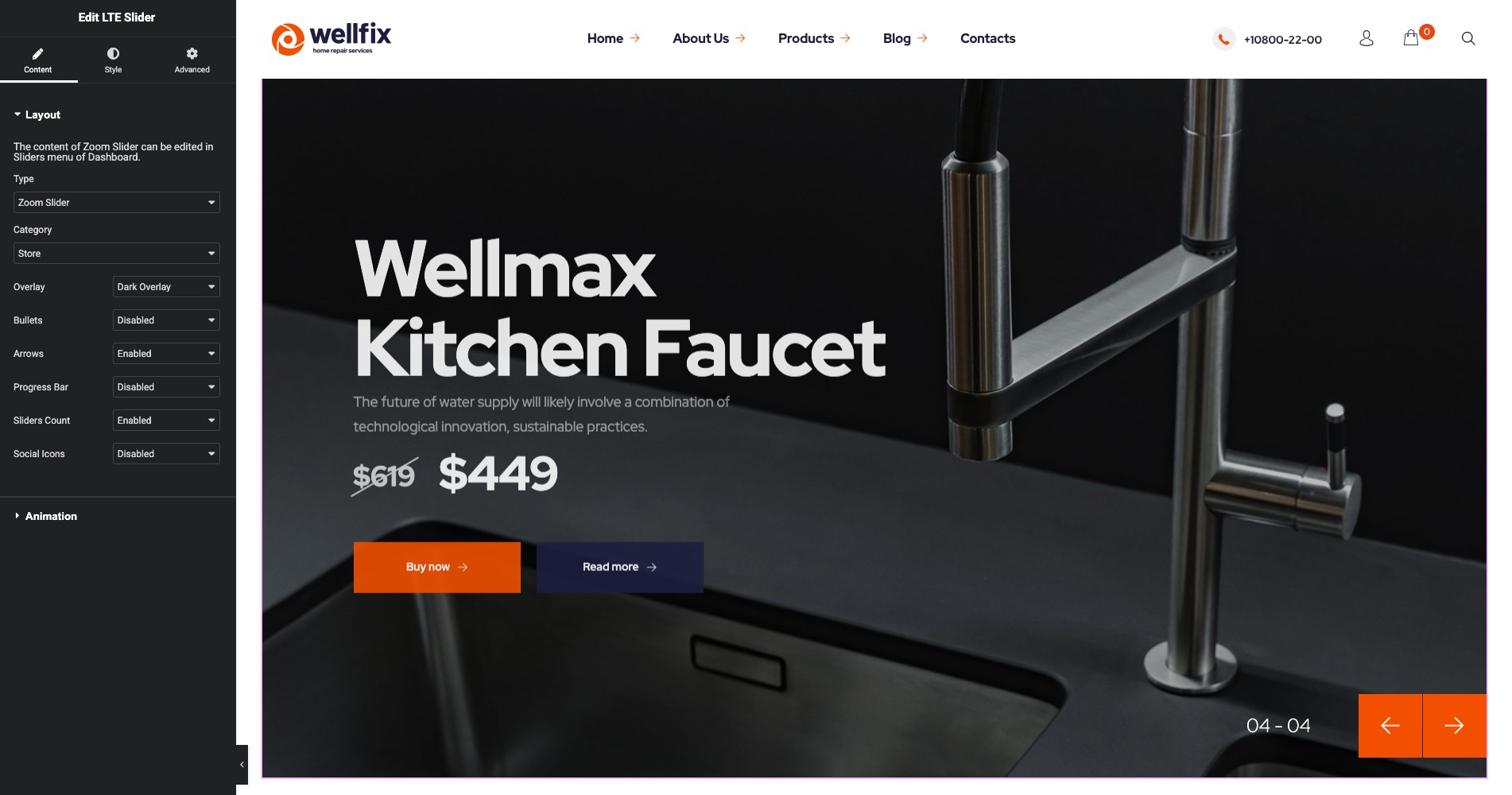Change the Overlay dropdown Dark Overlay
This screenshot has height=795, width=1512.
pyautogui.click(x=166, y=287)
